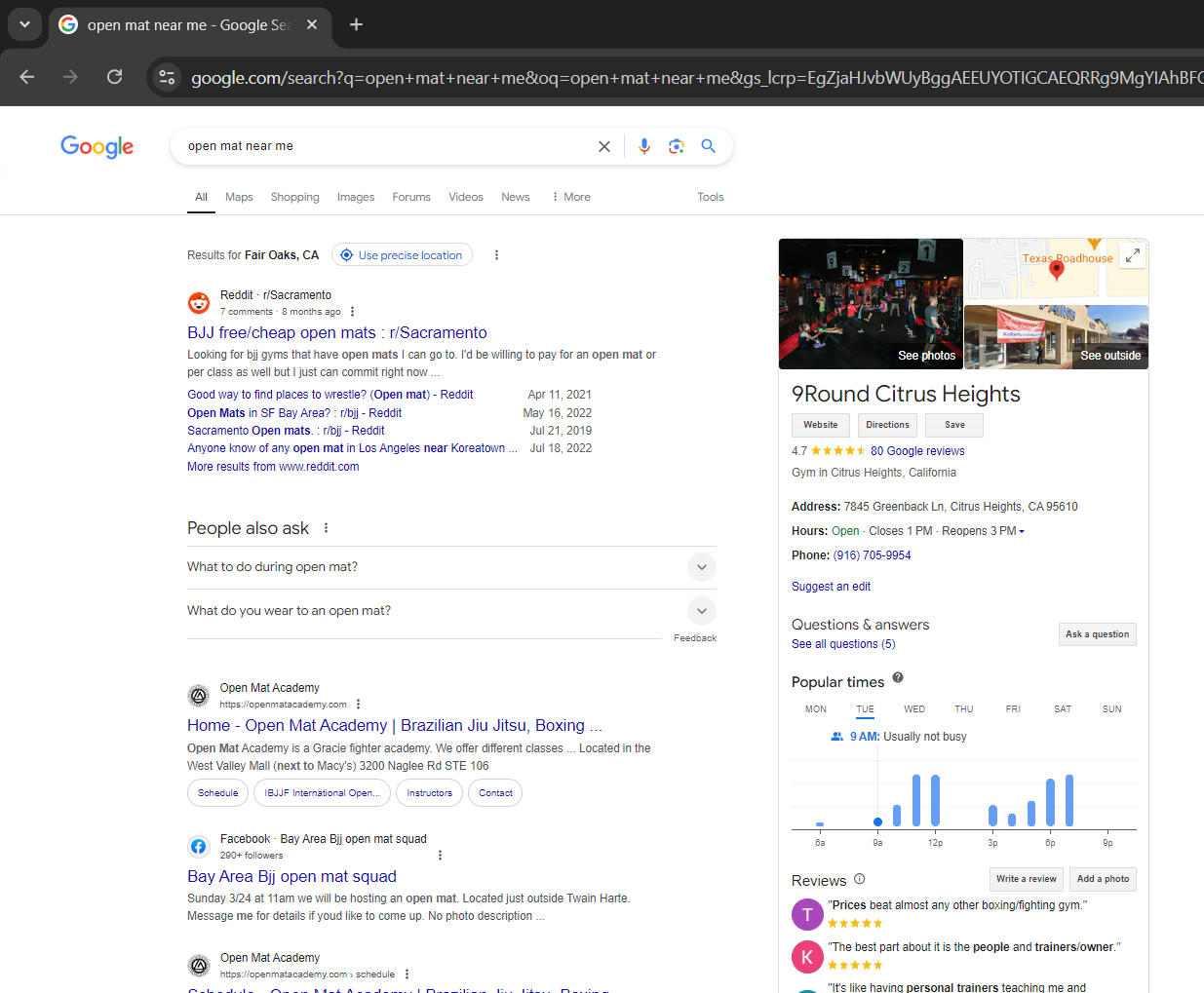This screenshot has height=993, width=1204.
Task: Expand 'What to do during open mat?'
Action: pos(451,567)
